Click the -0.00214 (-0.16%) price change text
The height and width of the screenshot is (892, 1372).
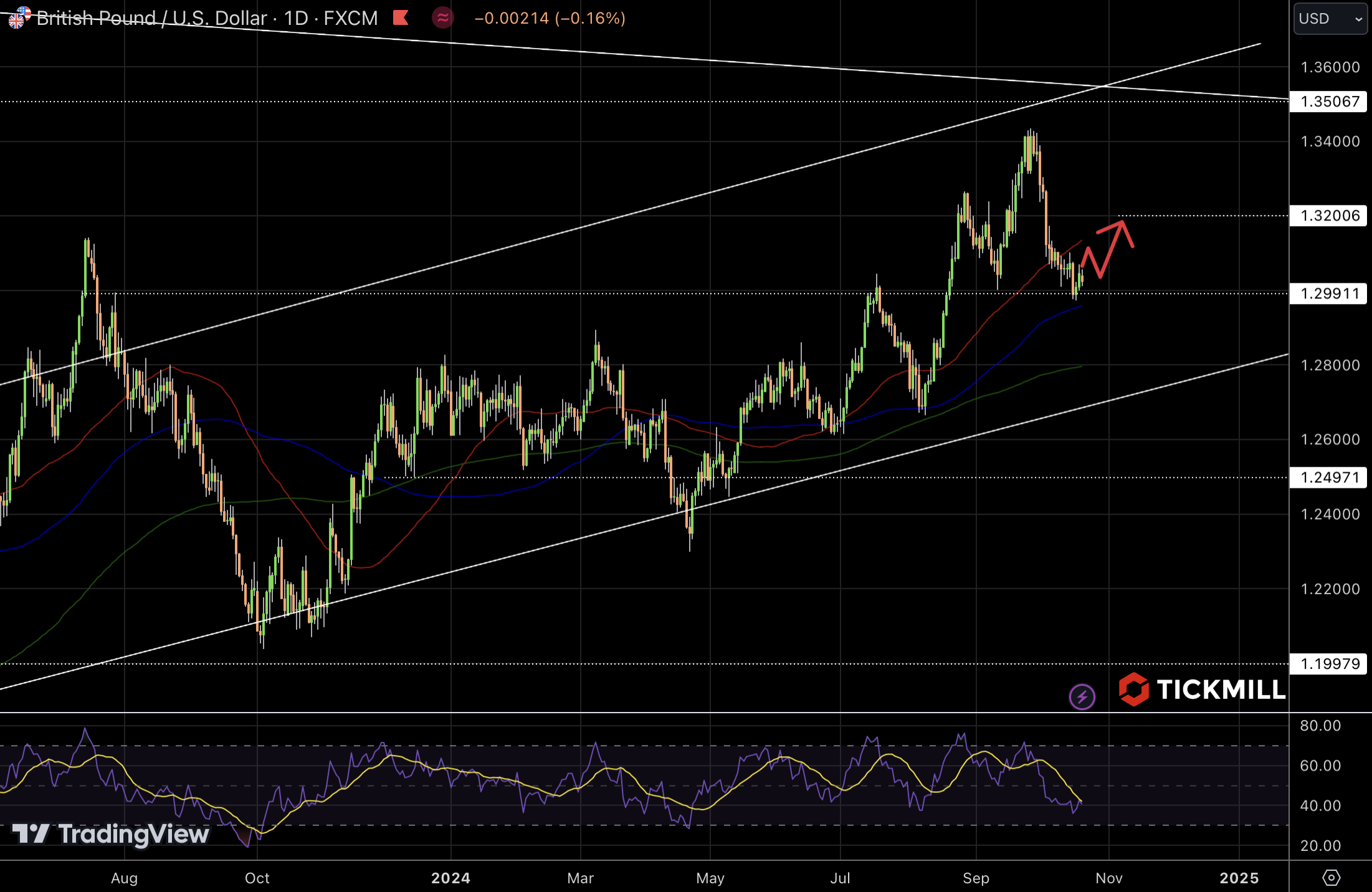coord(550,18)
